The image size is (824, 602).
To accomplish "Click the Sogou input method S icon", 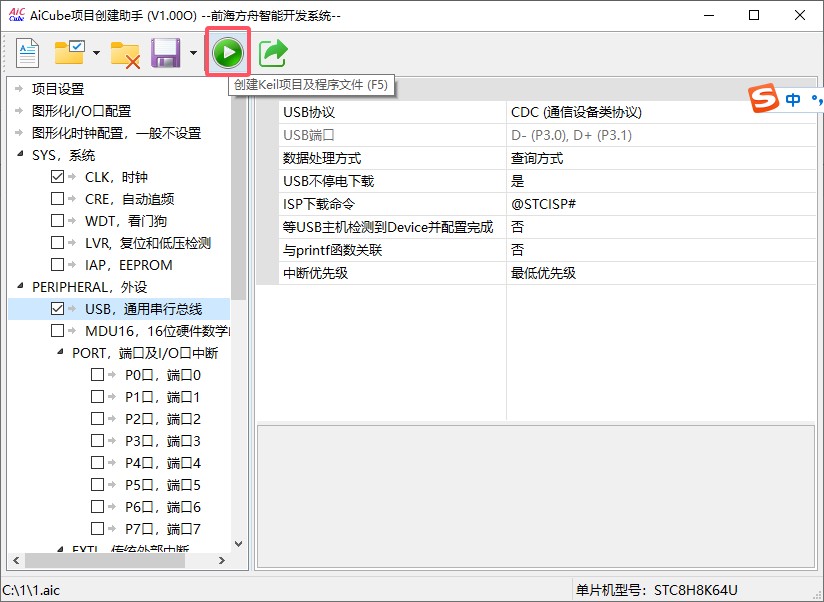I will click(x=764, y=98).
